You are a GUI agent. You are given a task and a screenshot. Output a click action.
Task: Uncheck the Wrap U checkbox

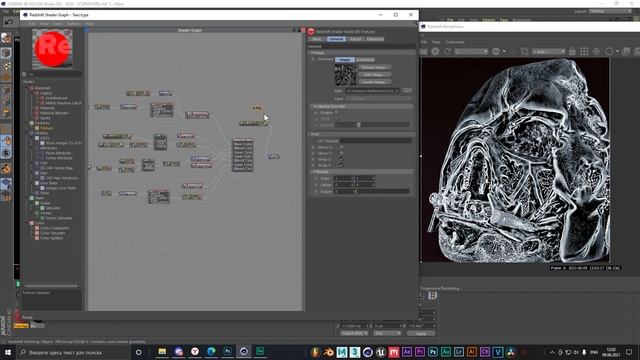click(341, 159)
